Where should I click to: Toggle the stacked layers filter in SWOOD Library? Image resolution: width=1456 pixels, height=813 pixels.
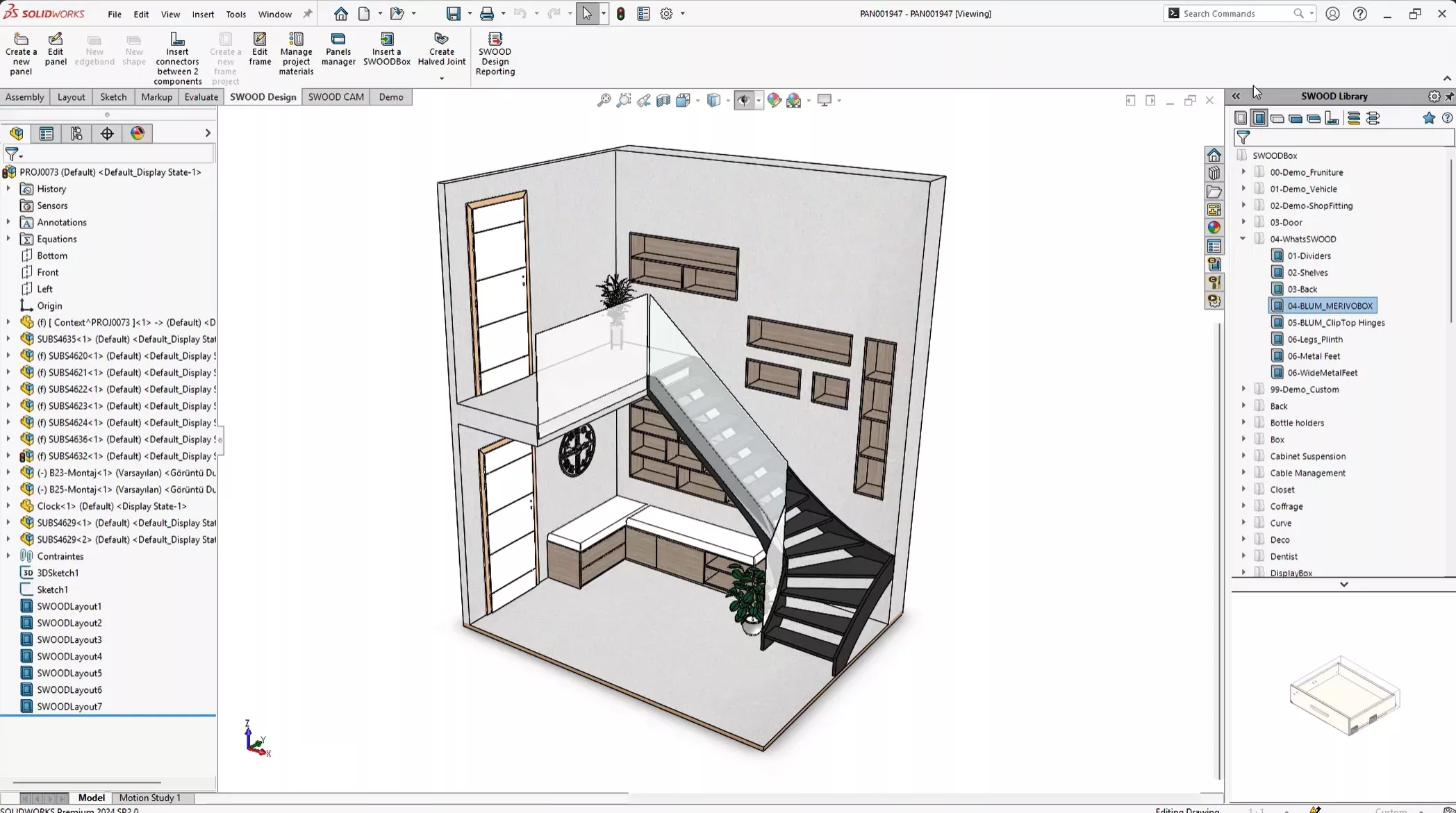1353,118
